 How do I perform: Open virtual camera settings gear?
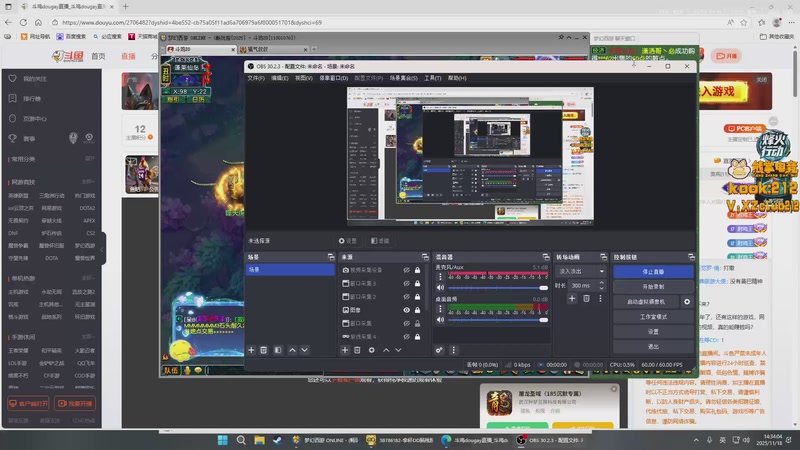pyautogui.click(x=687, y=302)
